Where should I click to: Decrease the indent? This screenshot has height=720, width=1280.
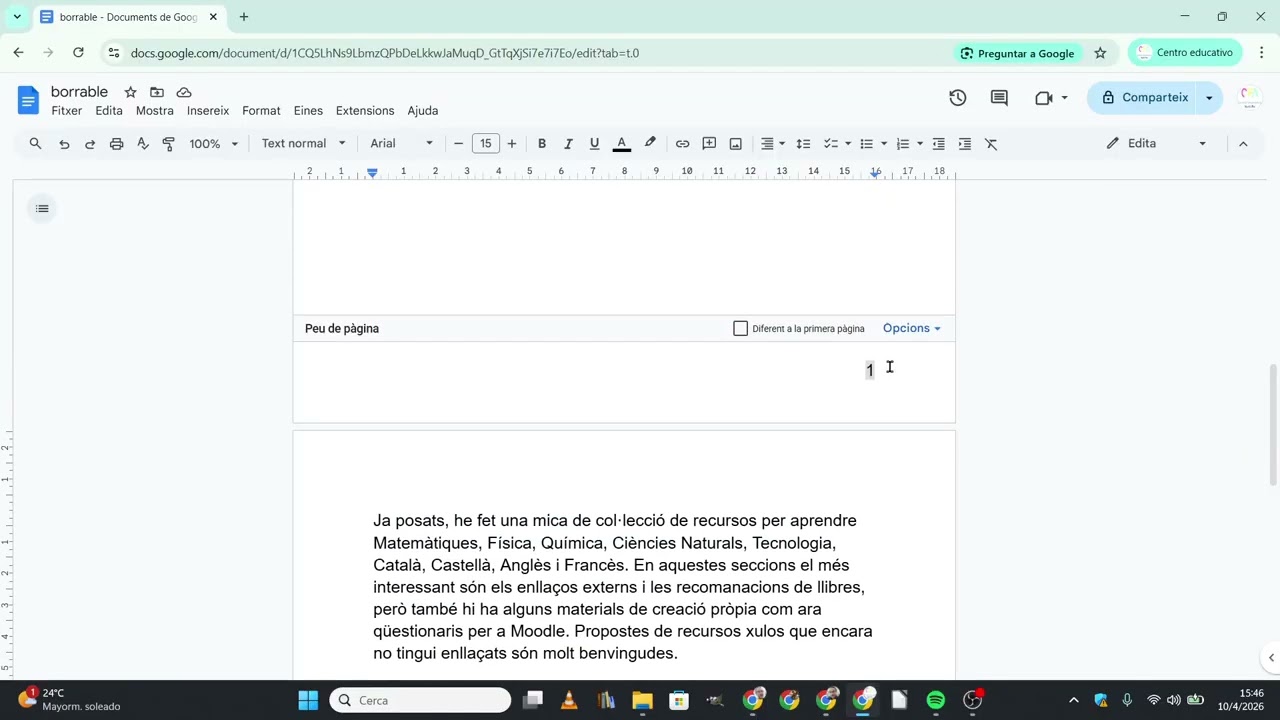939,144
